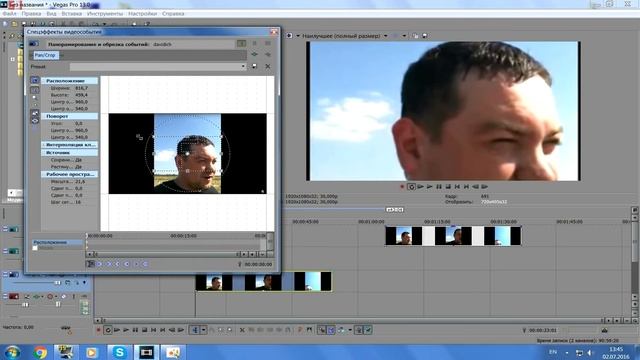The image size is (640, 360).
Task: Click the Ширина value 816,7
Action: (x=81, y=88)
